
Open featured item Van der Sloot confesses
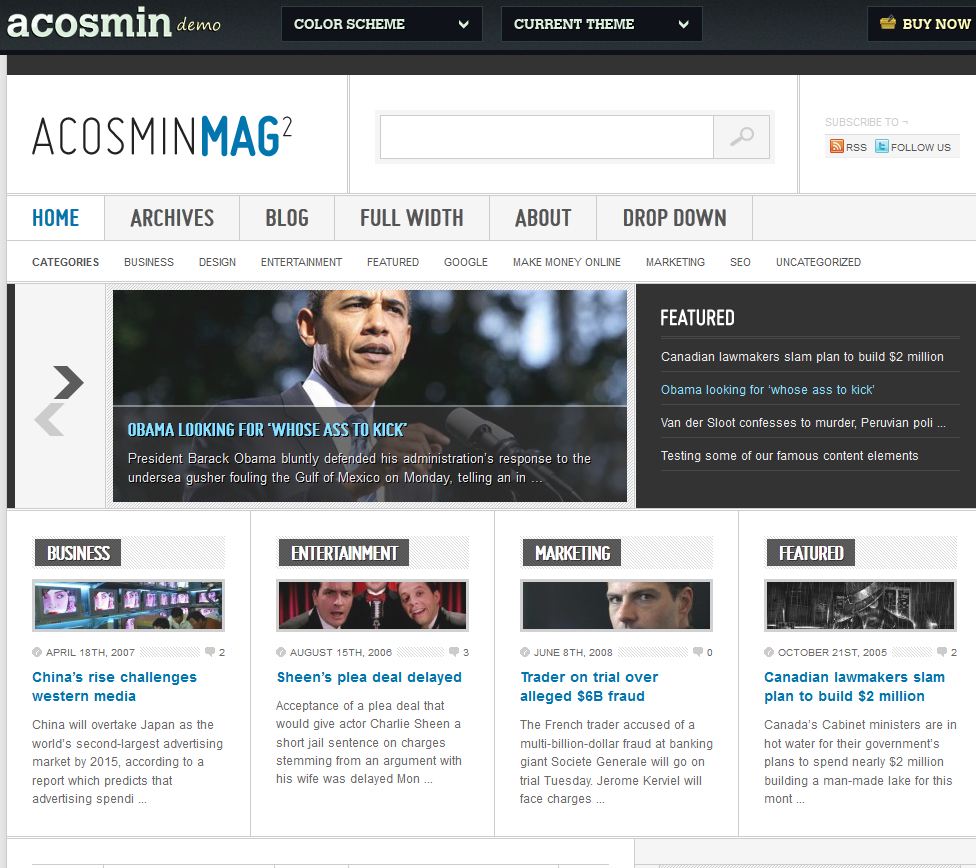coord(802,423)
